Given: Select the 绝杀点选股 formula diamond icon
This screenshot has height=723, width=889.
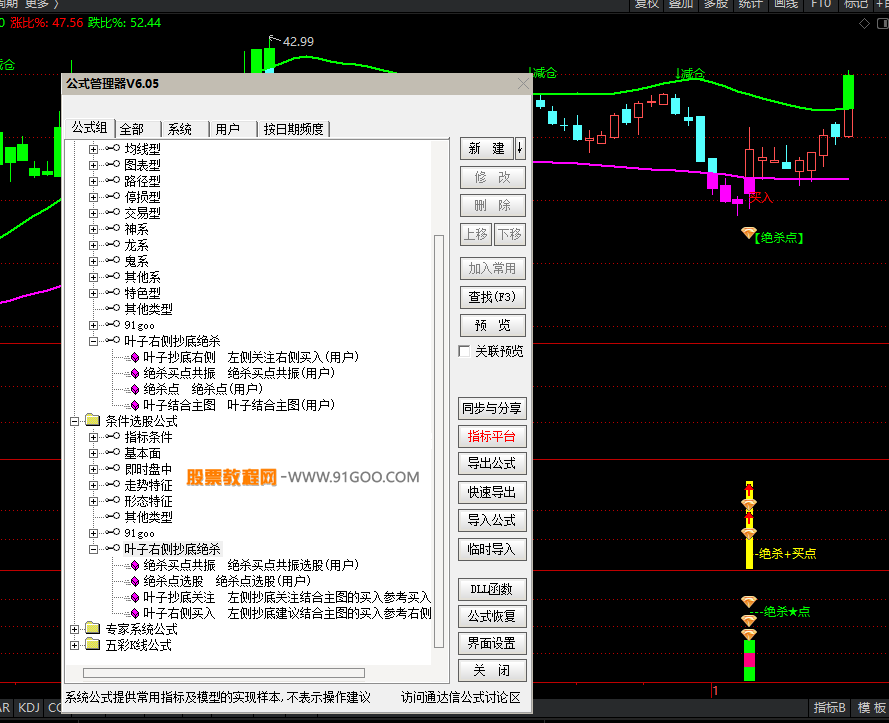Looking at the screenshot, I should [x=135, y=581].
